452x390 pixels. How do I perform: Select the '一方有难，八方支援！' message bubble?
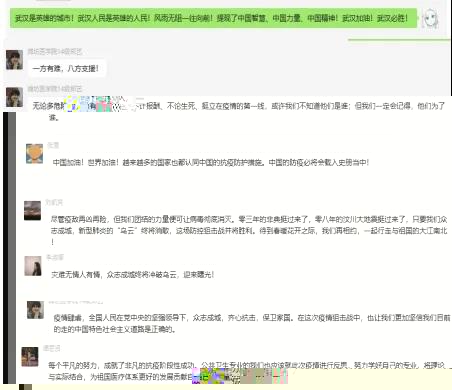coord(66,68)
